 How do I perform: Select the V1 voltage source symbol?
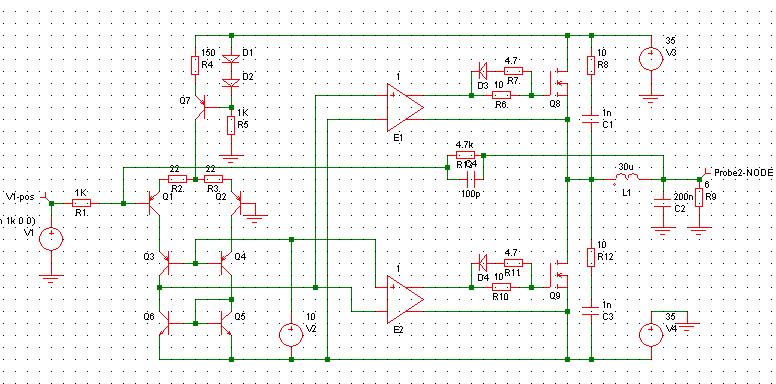point(51,239)
